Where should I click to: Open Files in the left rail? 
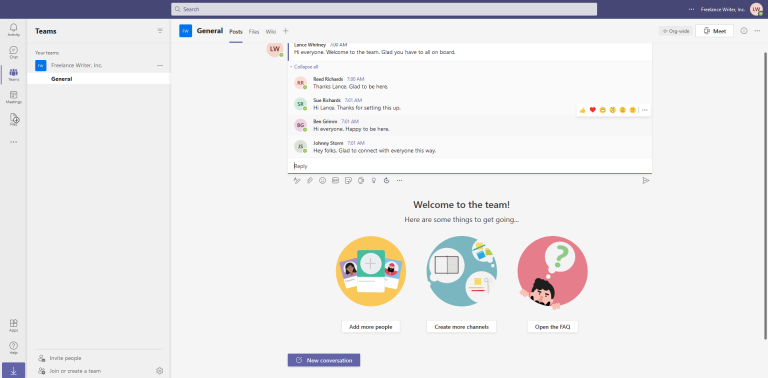[14, 119]
